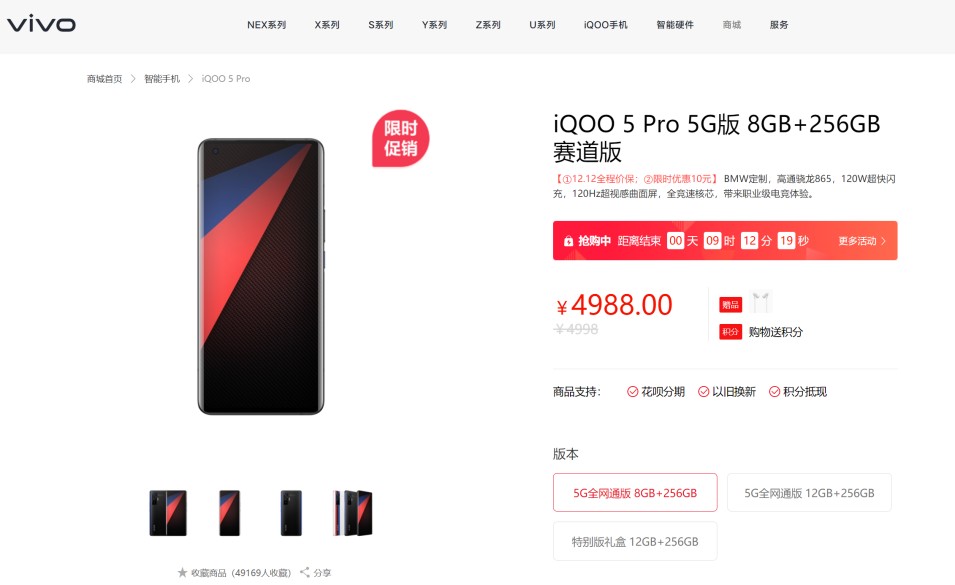Click the vivo logo
The height and width of the screenshot is (585, 955).
point(41,24)
